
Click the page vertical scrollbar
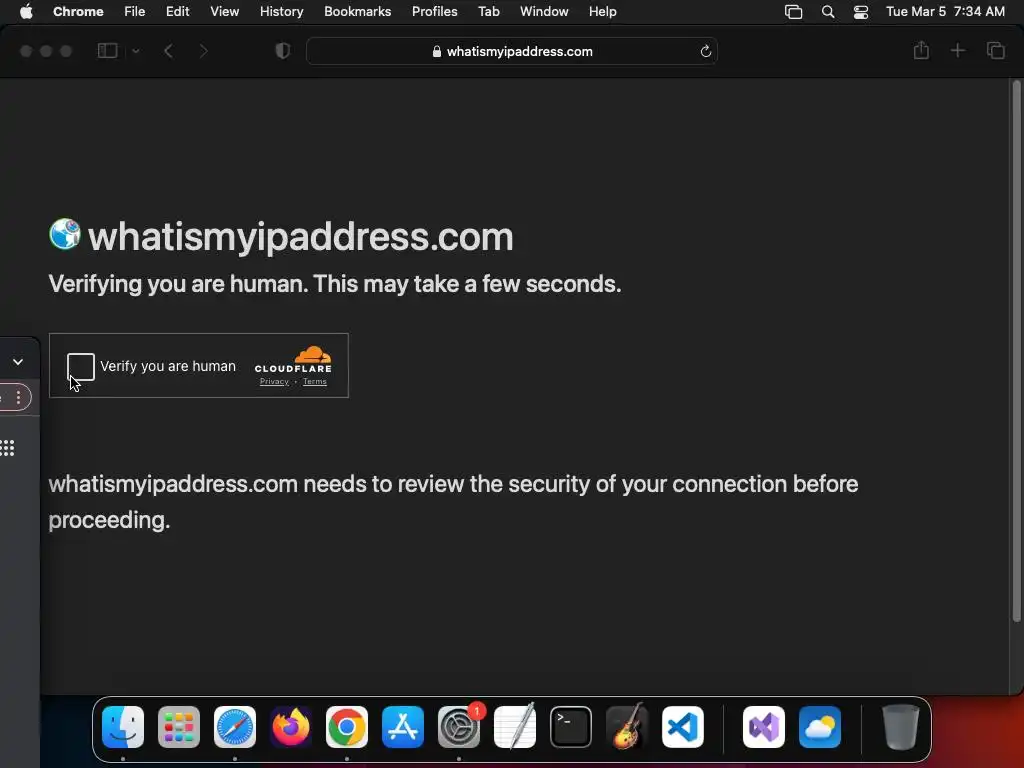click(x=1016, y=351)
